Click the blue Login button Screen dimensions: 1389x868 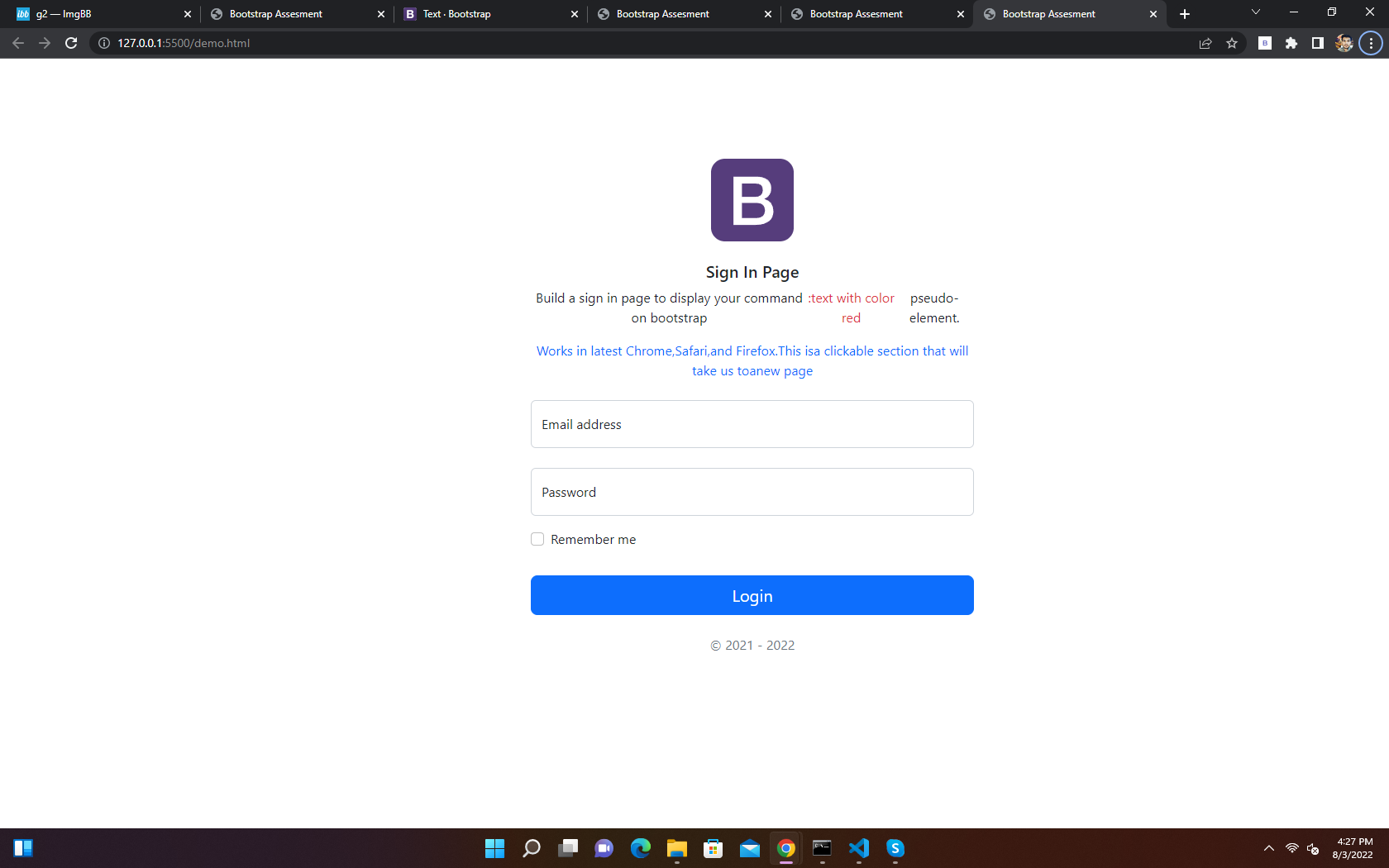[x=752, y=595]
